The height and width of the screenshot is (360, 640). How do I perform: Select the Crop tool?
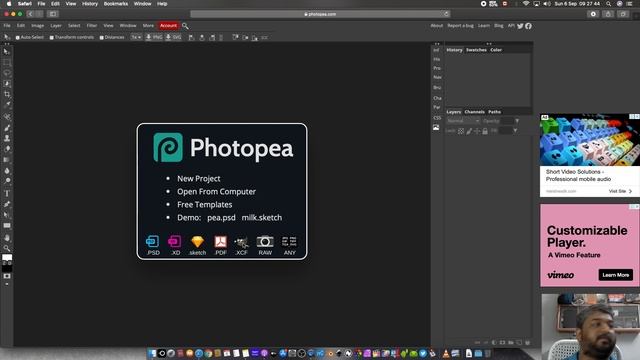[x=7, y=94]
